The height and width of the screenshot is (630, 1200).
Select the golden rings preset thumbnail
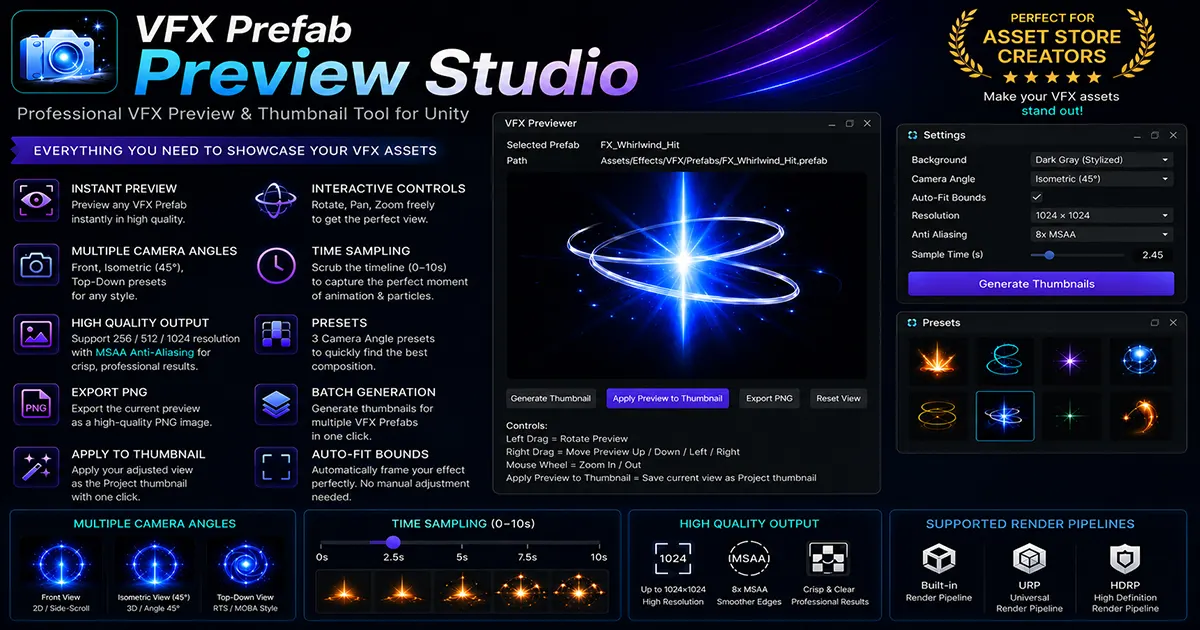940,416
